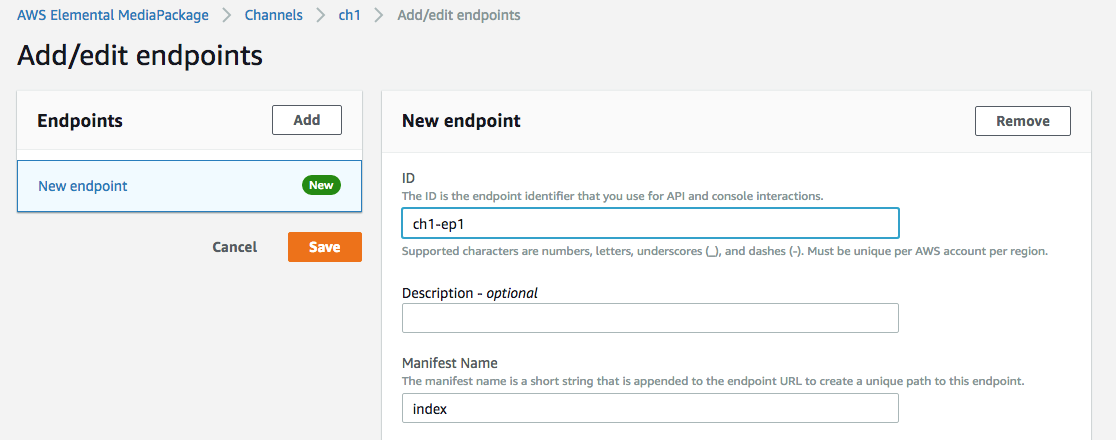Go to the Channels breadcrumb link
Screen dimensions: 1116x440
[x=273, y=15]
